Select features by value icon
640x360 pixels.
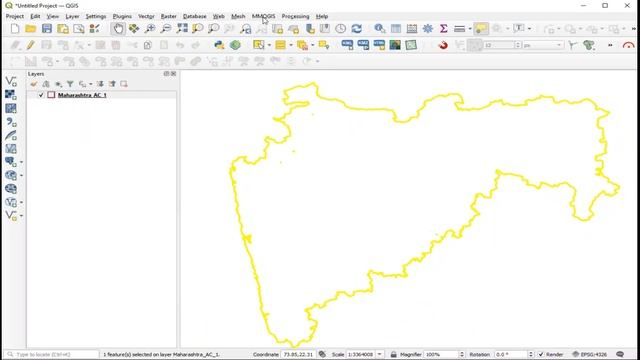point(280,45)
